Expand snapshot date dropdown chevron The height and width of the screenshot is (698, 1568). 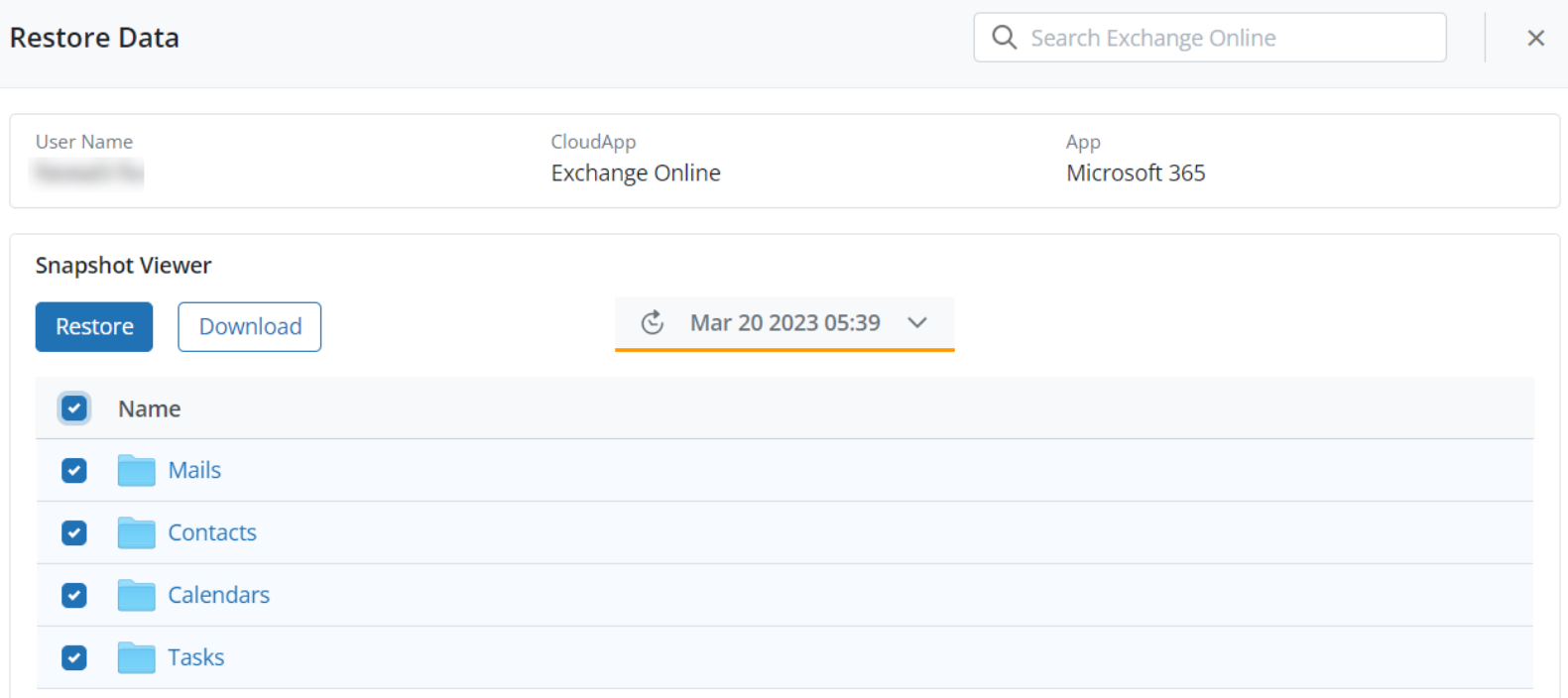click(917, 323)
